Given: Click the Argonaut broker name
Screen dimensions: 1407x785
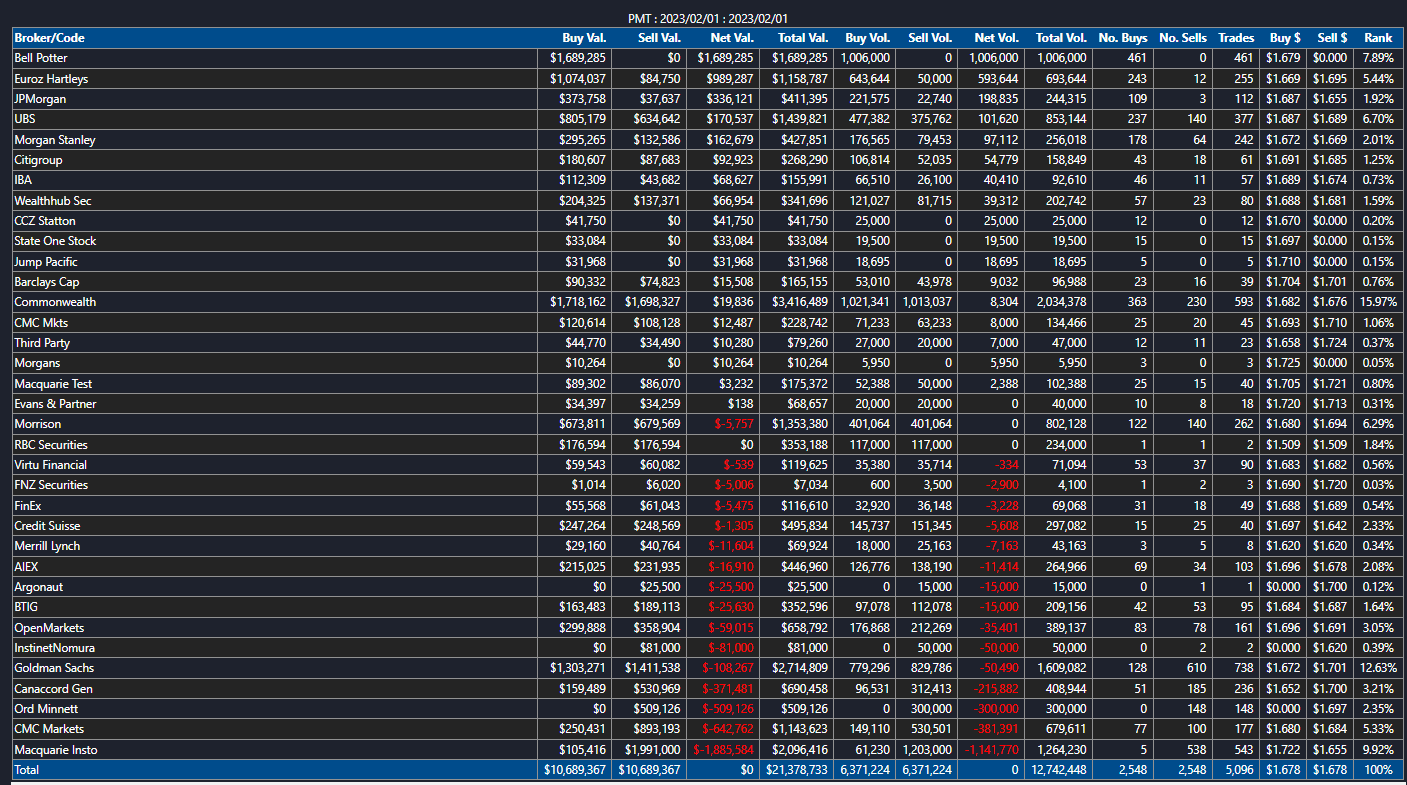Looking at the screenshot, I should (38, 587).
